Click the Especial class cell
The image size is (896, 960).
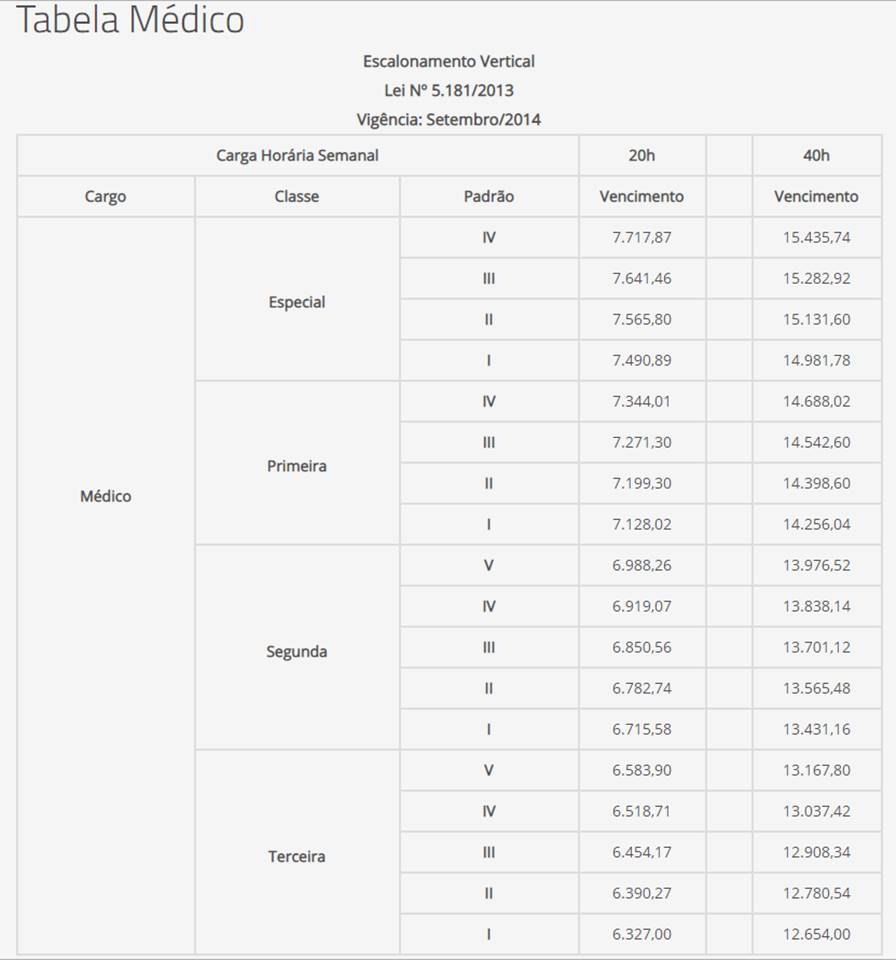297,302
